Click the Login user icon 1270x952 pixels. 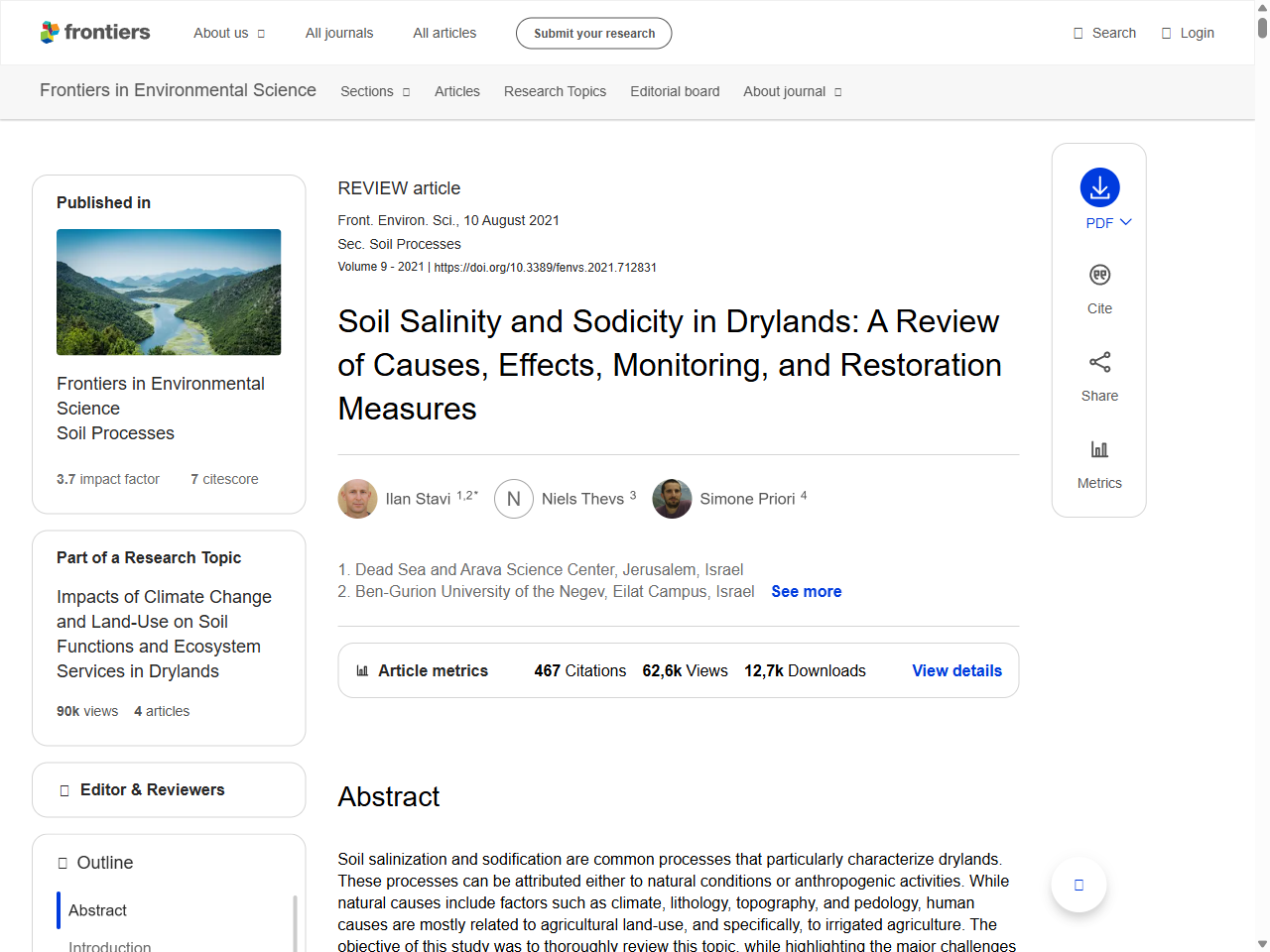[x=1166, y=33]
